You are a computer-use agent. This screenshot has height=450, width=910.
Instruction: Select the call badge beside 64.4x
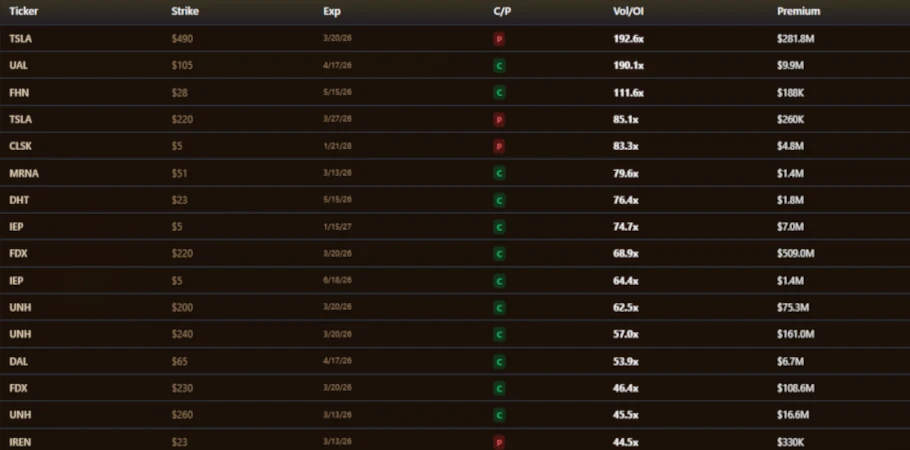(x=499, y=281)
